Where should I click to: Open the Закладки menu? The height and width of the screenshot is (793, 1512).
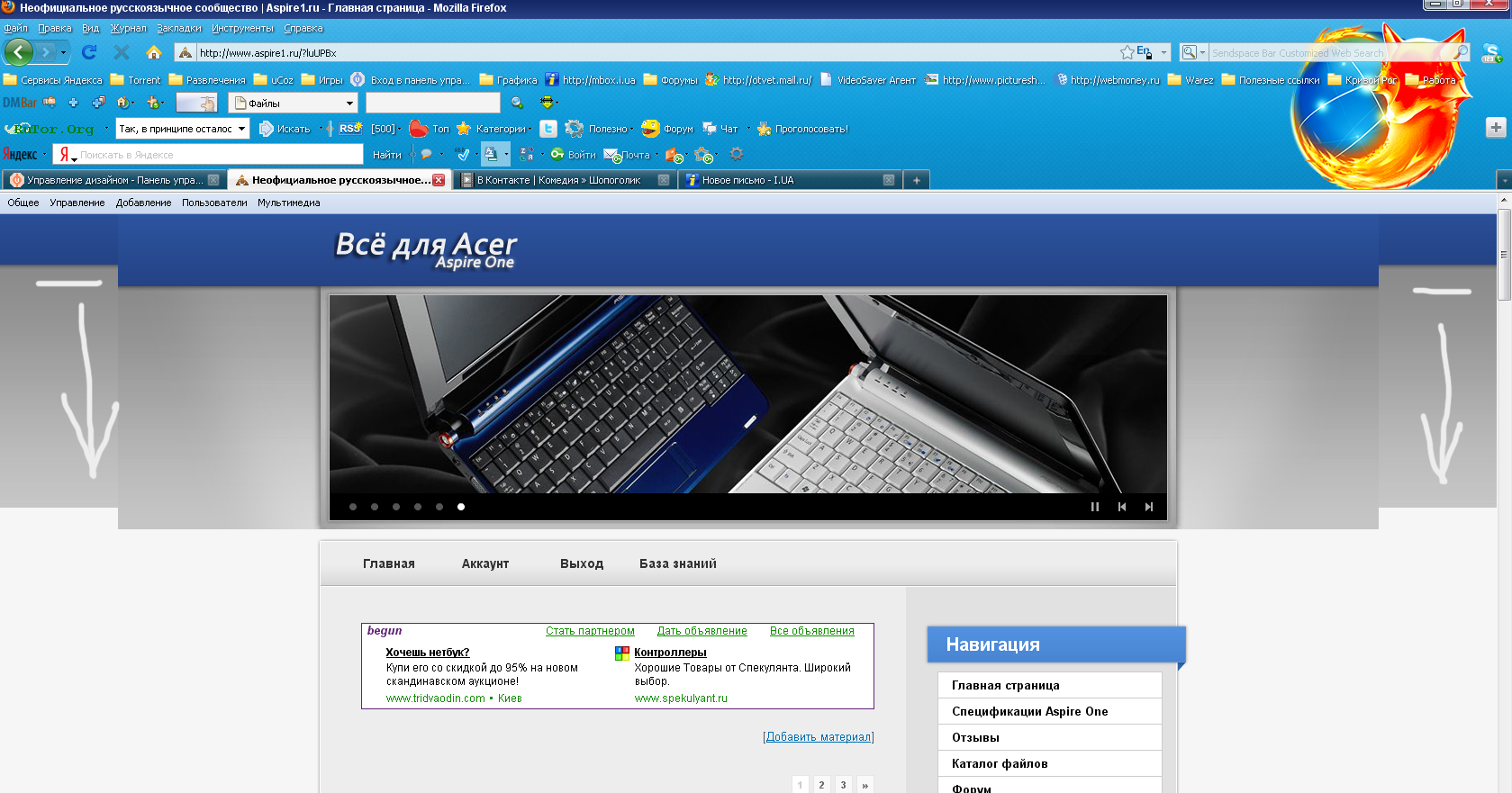(179, 28)
